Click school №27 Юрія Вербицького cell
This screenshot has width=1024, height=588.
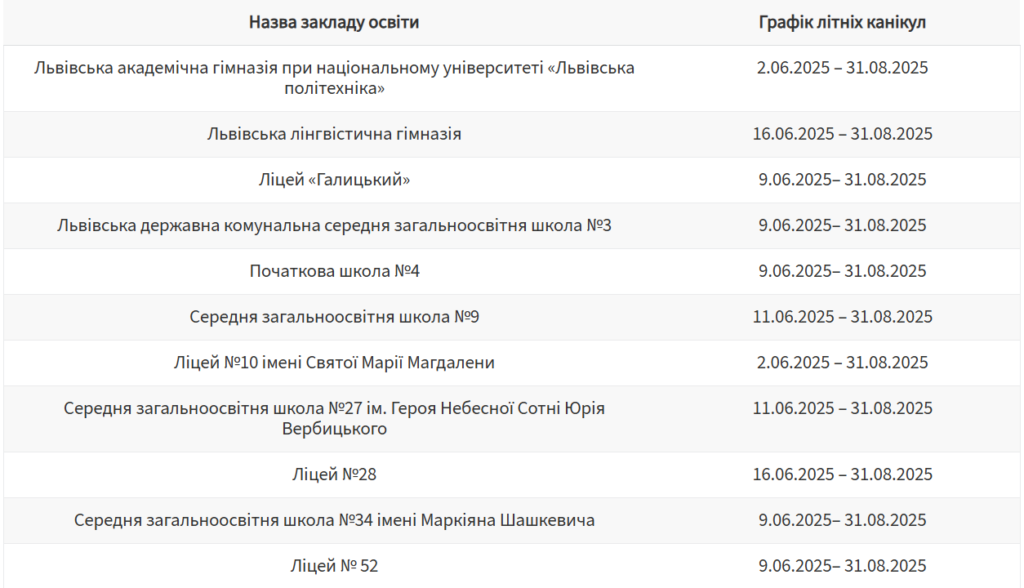pyautogui.click(x=334, y=418)
